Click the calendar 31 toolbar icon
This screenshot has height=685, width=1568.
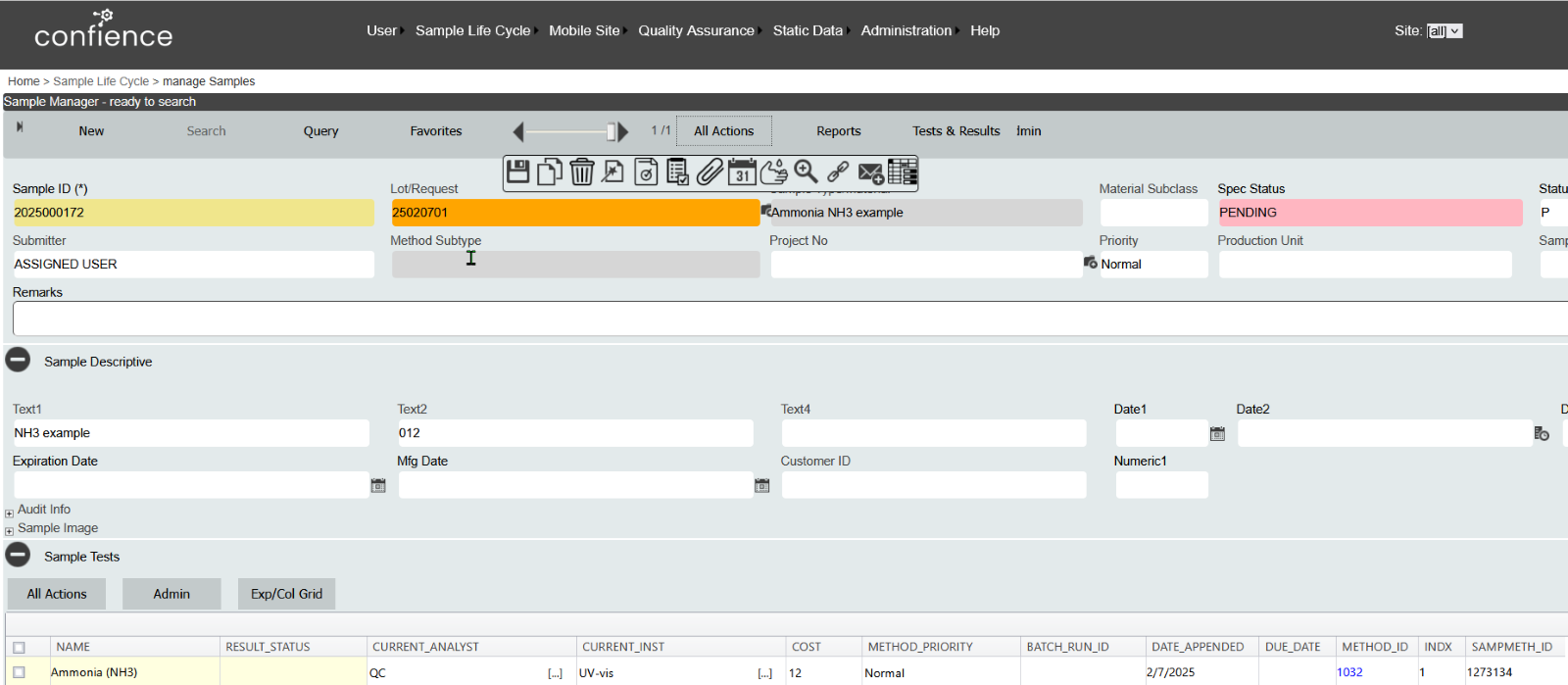tap(742, 172)
